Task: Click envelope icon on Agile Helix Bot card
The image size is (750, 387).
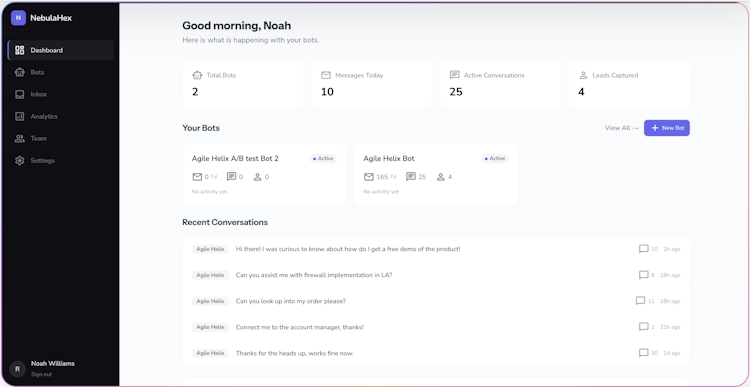Action: 369,177
